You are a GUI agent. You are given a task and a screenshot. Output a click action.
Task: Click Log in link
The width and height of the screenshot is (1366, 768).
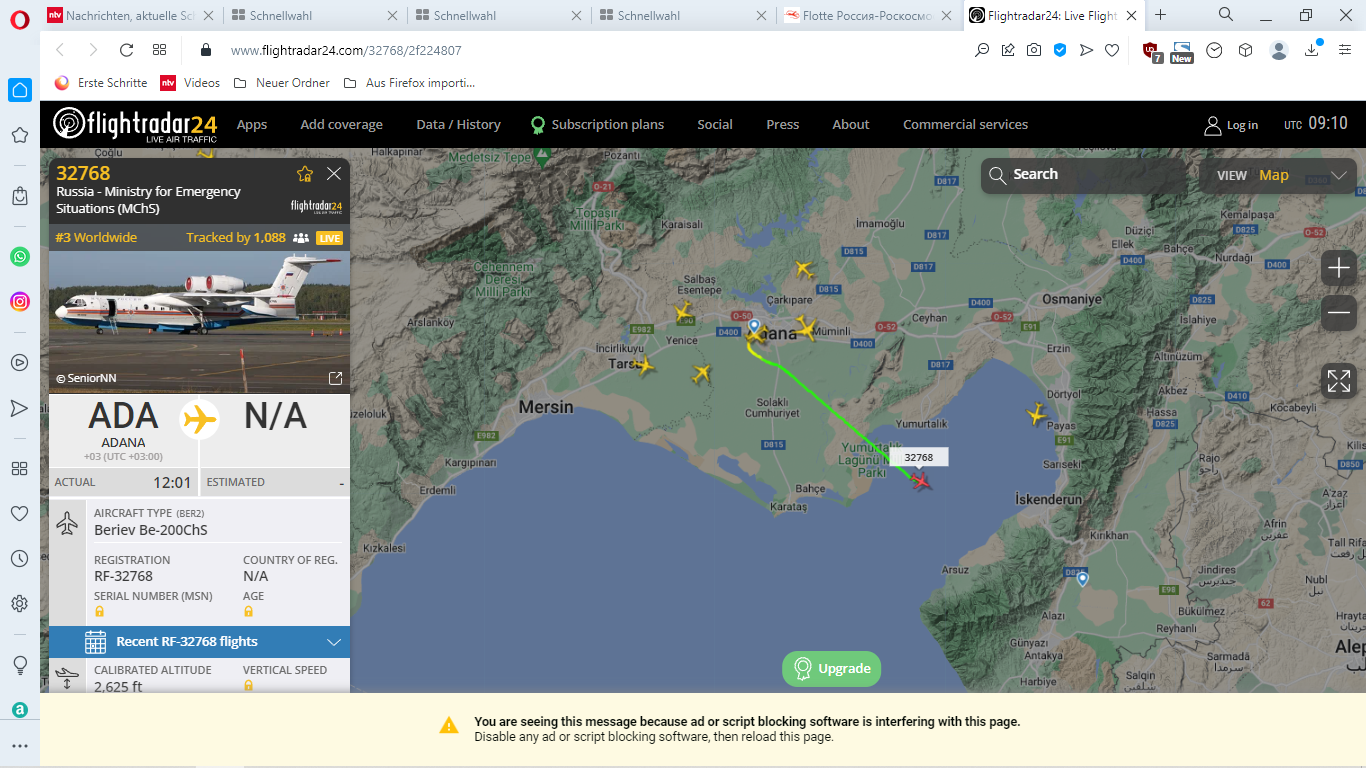point(1231,125)
